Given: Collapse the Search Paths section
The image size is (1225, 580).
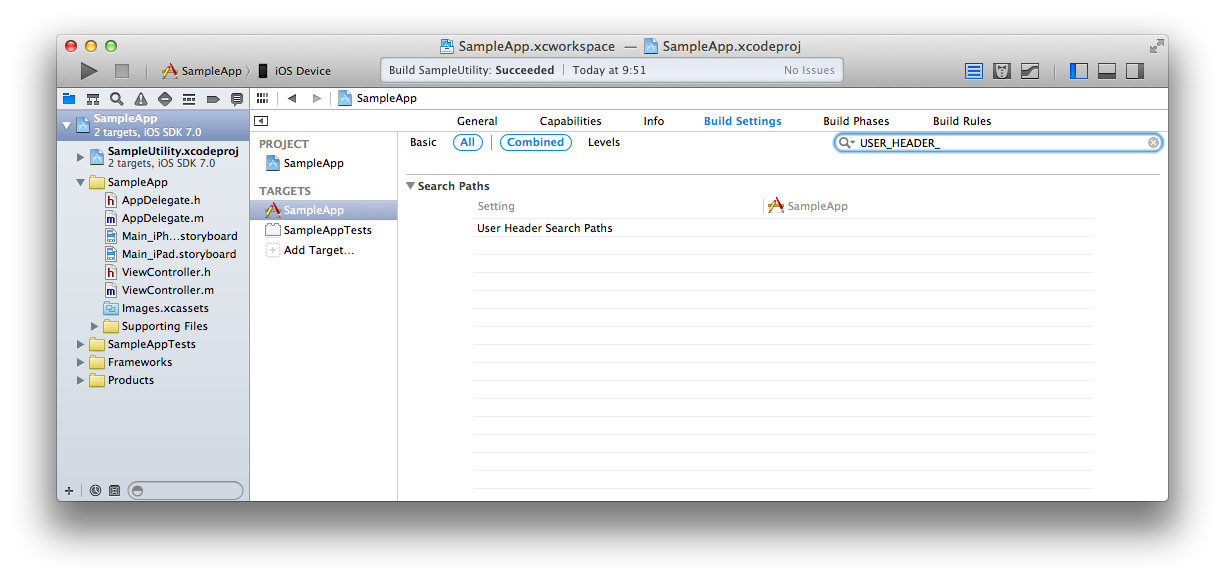Looking at the screenshot, I should click(x=410, y=186).
